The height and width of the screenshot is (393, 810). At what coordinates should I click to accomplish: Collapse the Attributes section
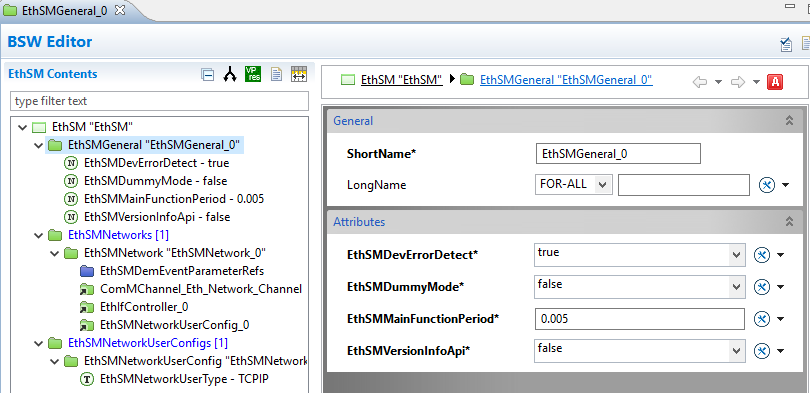[789, 222]
